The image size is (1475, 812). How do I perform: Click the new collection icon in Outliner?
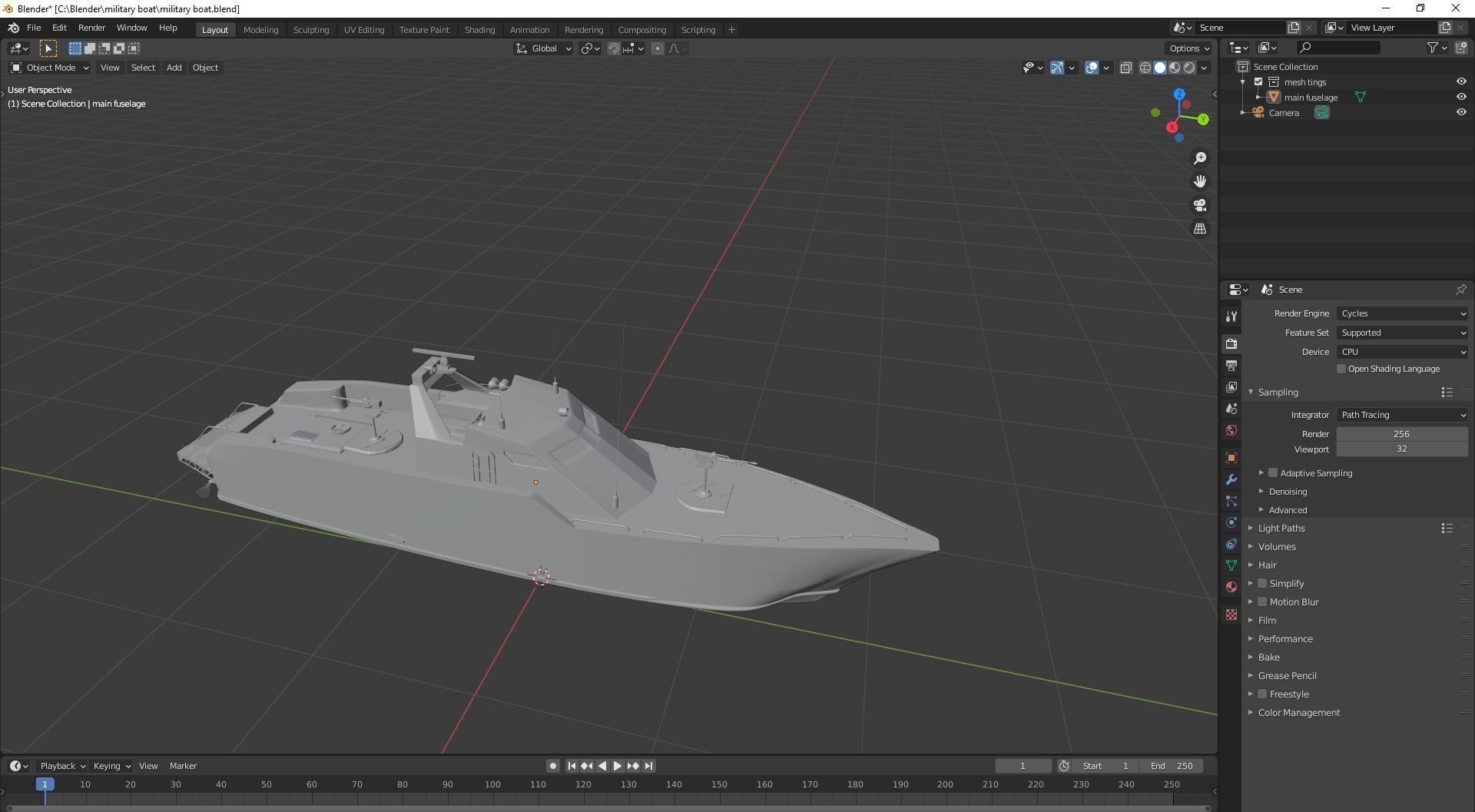tap(1461, 48)
